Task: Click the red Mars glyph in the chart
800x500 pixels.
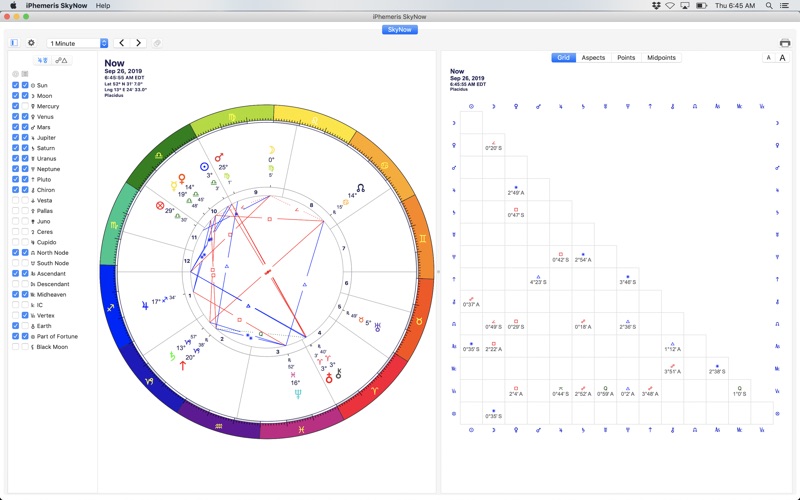Action: 219,157
